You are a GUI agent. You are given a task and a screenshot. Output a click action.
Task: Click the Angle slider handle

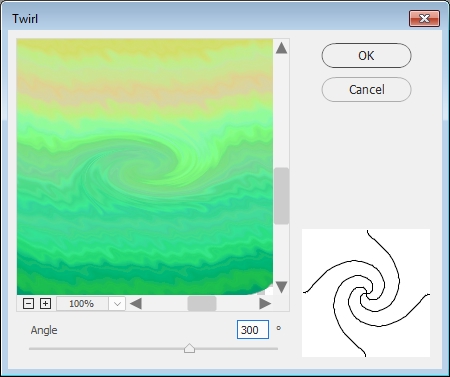coord(189,348)
